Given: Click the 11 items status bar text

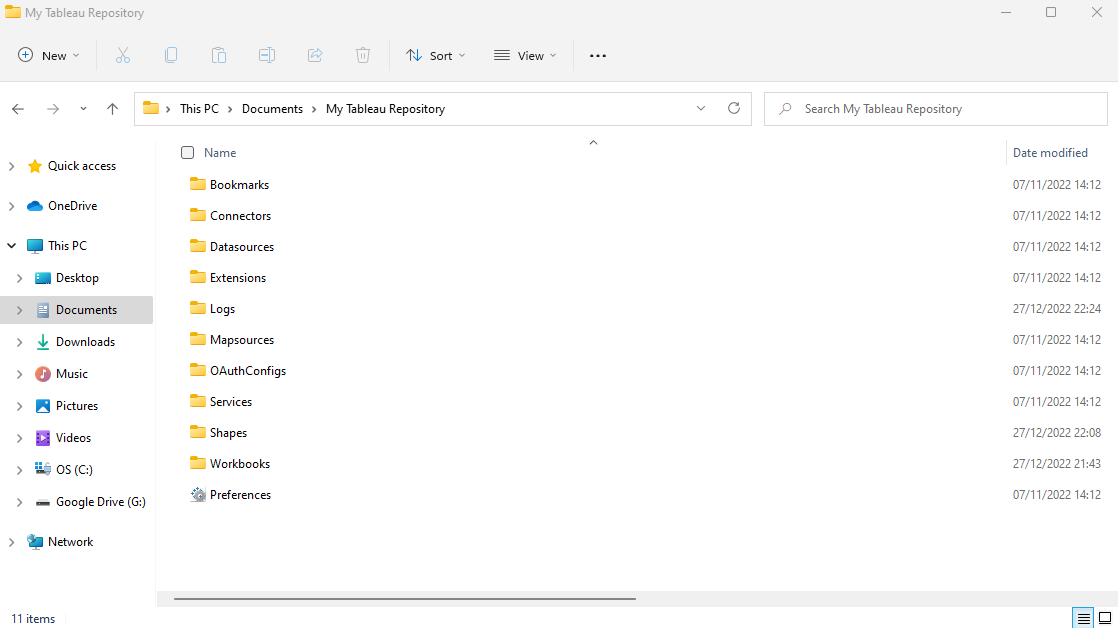Looking at the screenshot, I should pyautogui.click(x=33, y=619).
